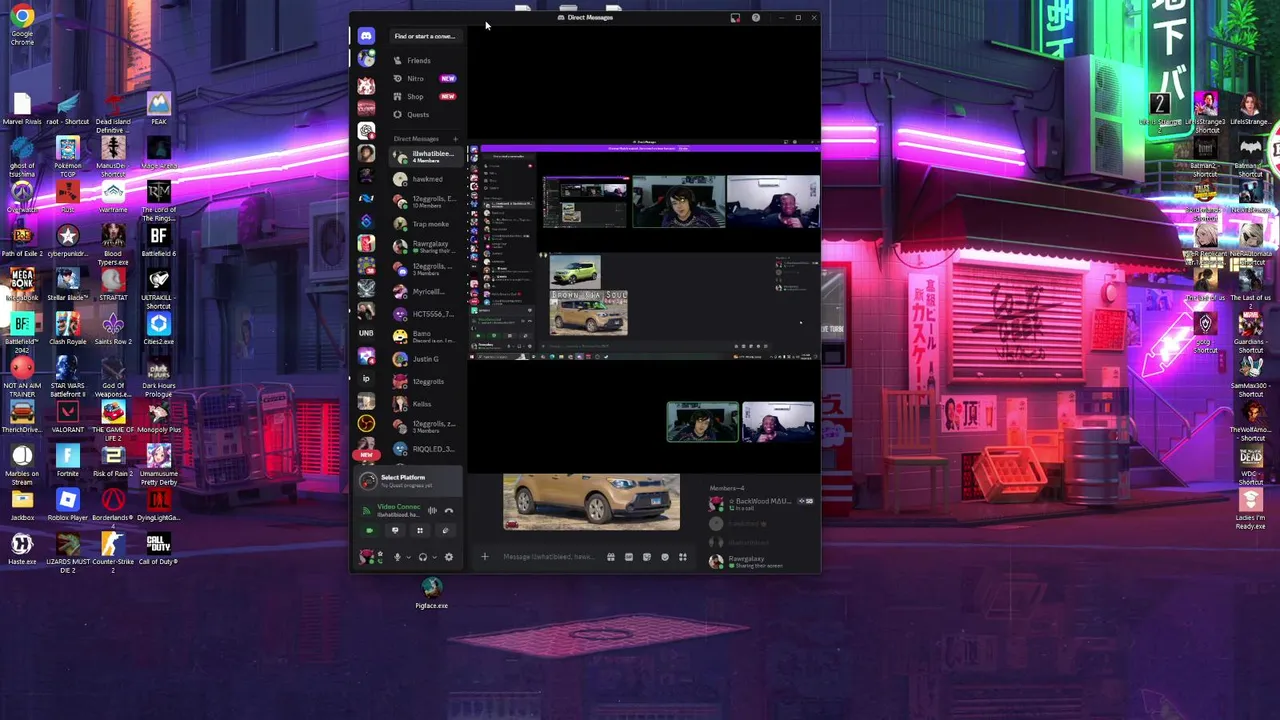The width and height of the screenshot is (1280, 720).
Task: Create a new DM with plus icon
Action: (455, 139)
